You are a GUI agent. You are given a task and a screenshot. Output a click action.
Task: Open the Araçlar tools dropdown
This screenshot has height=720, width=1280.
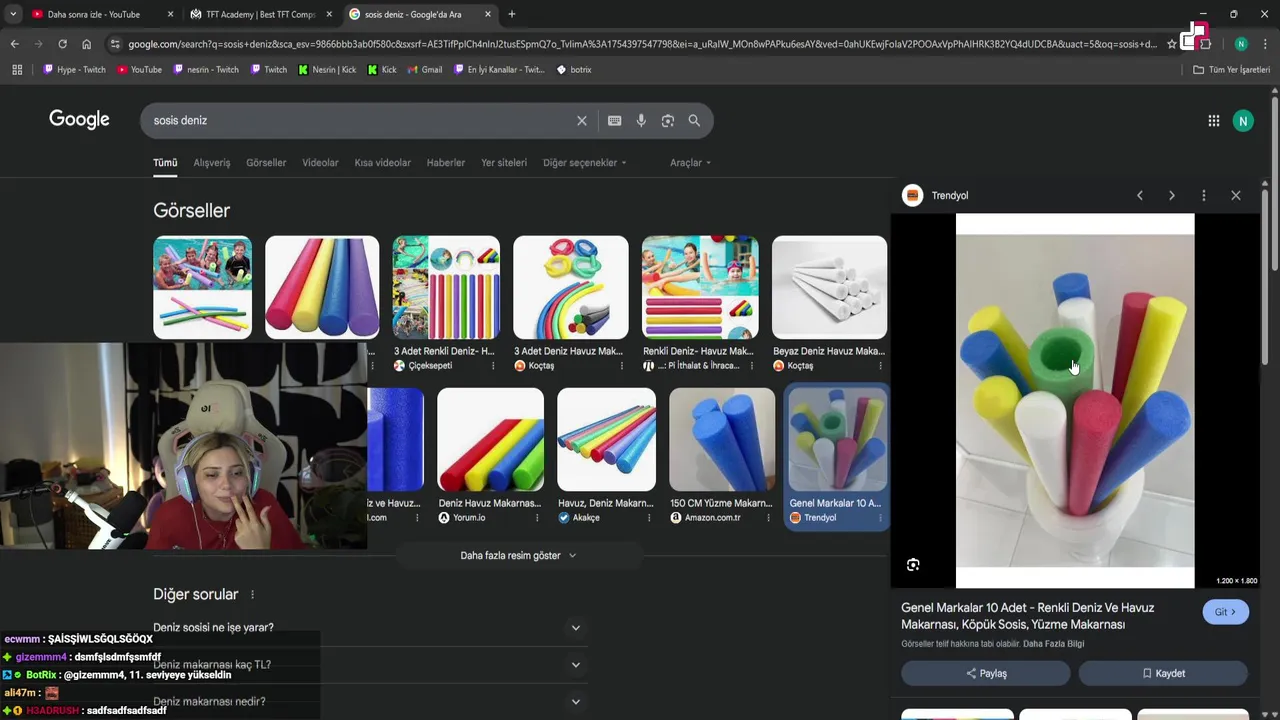(x=690, y=163)
